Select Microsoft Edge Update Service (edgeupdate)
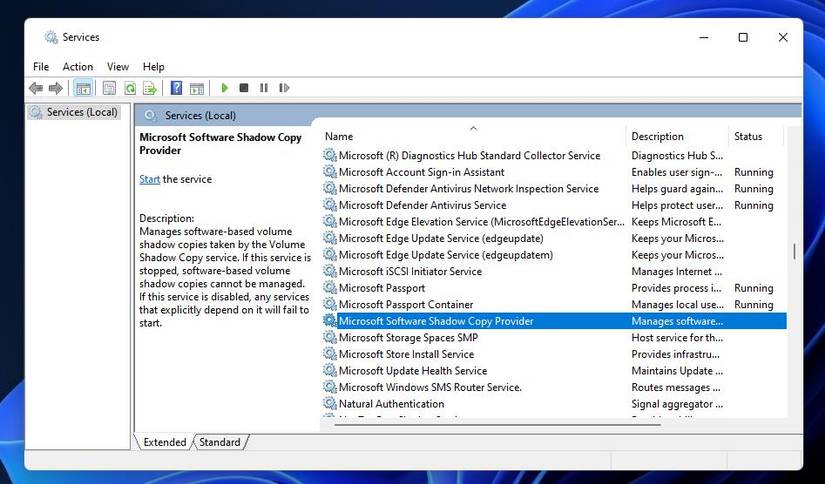The height and width of the screenshot is (484, 825). (441, 238)
